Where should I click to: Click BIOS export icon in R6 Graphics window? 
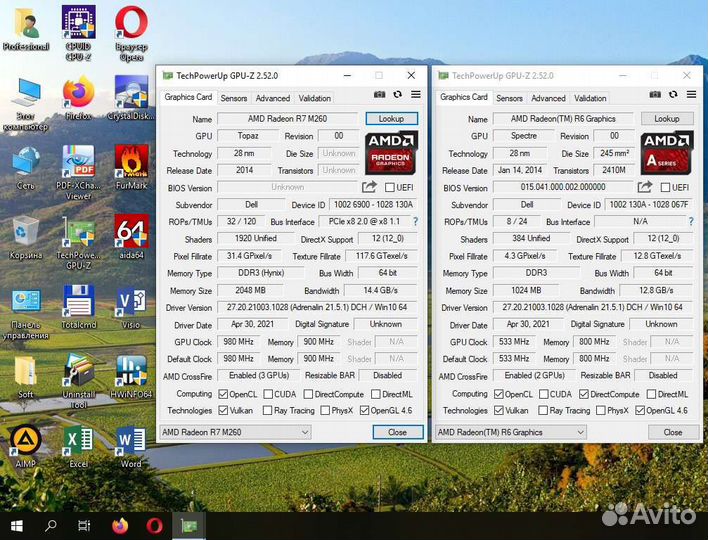645,187
